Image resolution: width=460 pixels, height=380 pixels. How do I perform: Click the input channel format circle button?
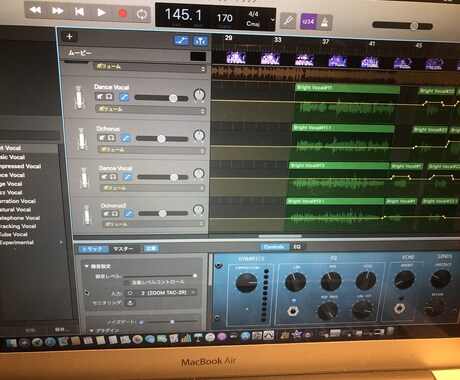[130, 293]
